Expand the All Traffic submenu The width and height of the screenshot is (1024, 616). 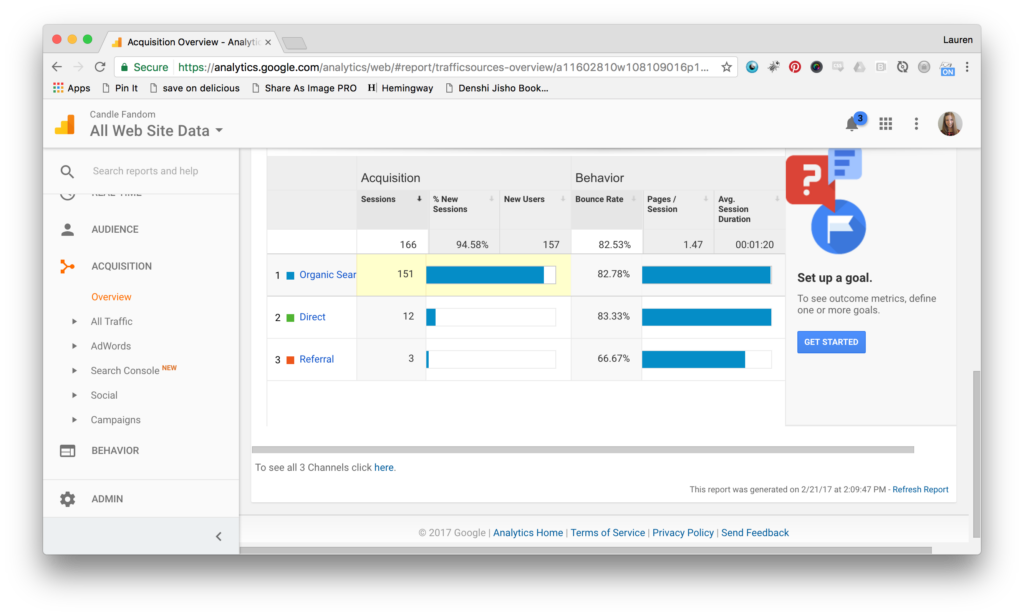click(x=74, y=321)
